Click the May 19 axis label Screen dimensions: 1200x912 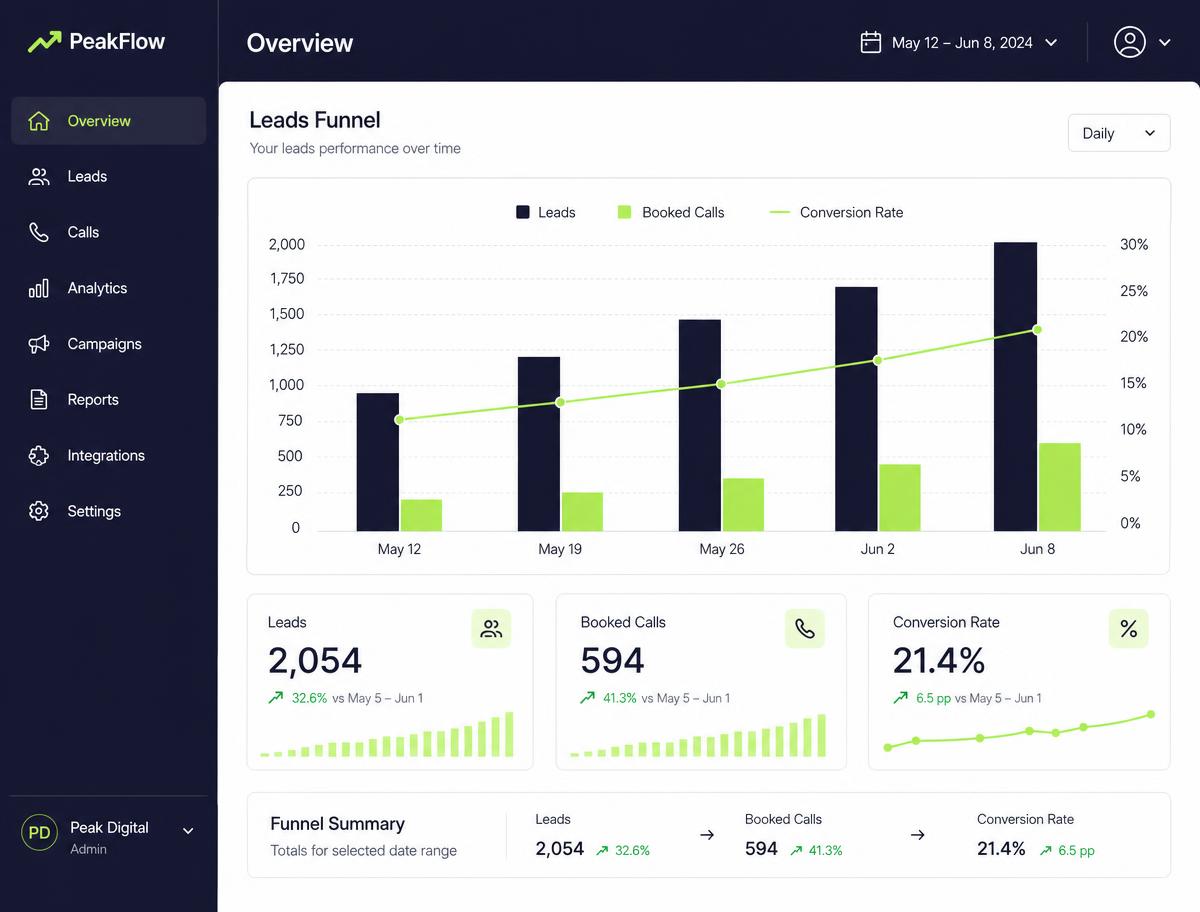click(560, 549)
